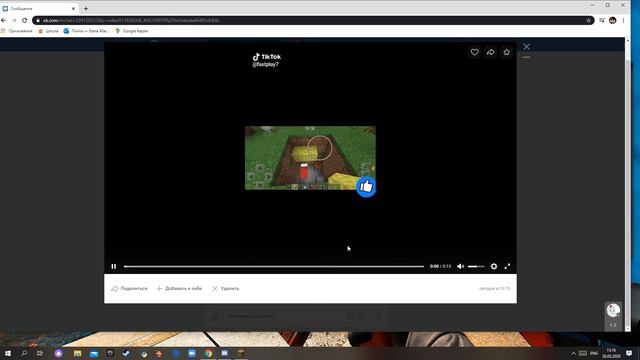This screenshot has width=640, height=360.
Task: Close the Сообщения tab
Action: pyautogui.click(x=73, y=8)
